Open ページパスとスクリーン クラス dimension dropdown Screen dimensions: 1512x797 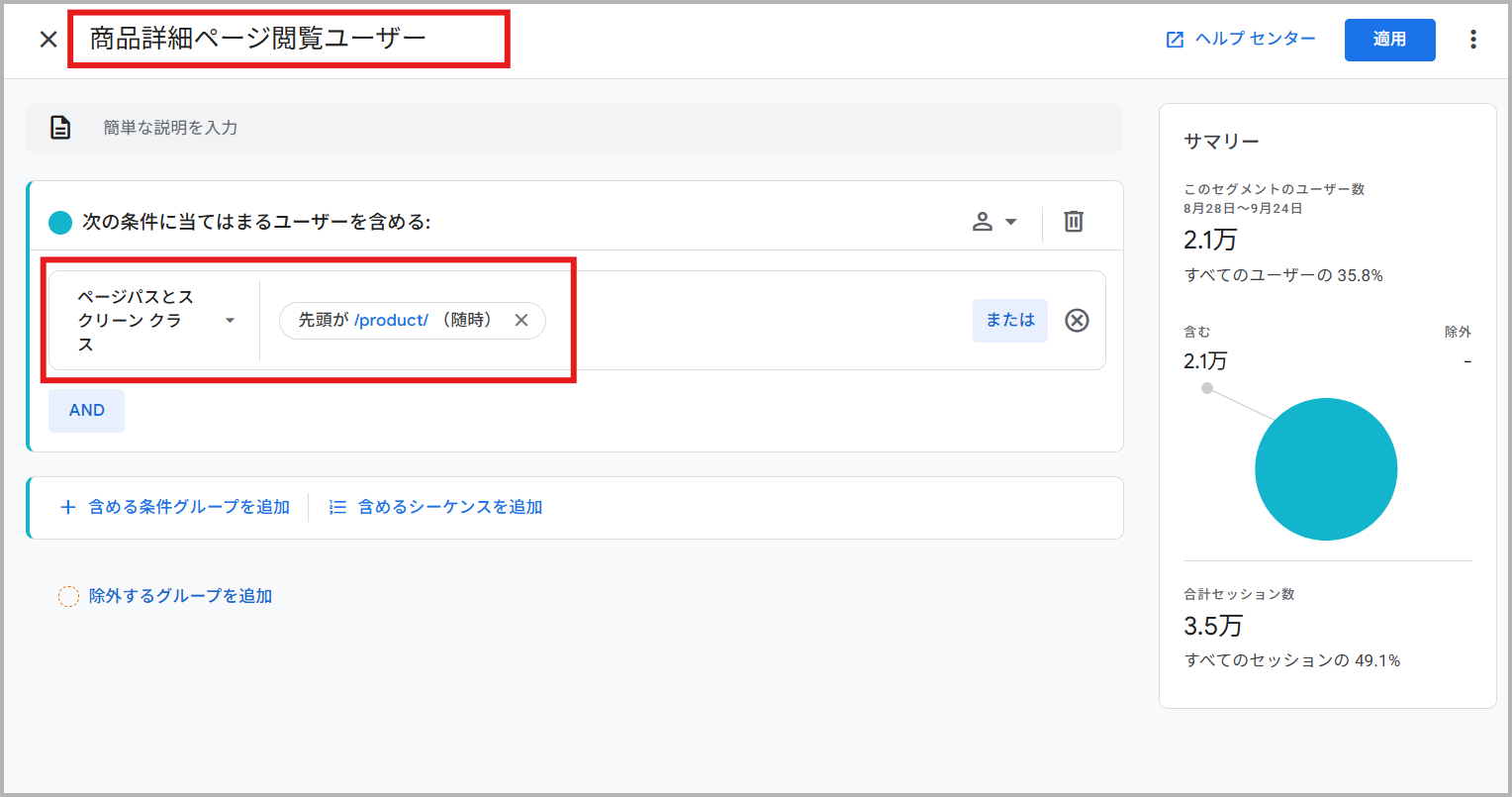click(x=155, y=320)
